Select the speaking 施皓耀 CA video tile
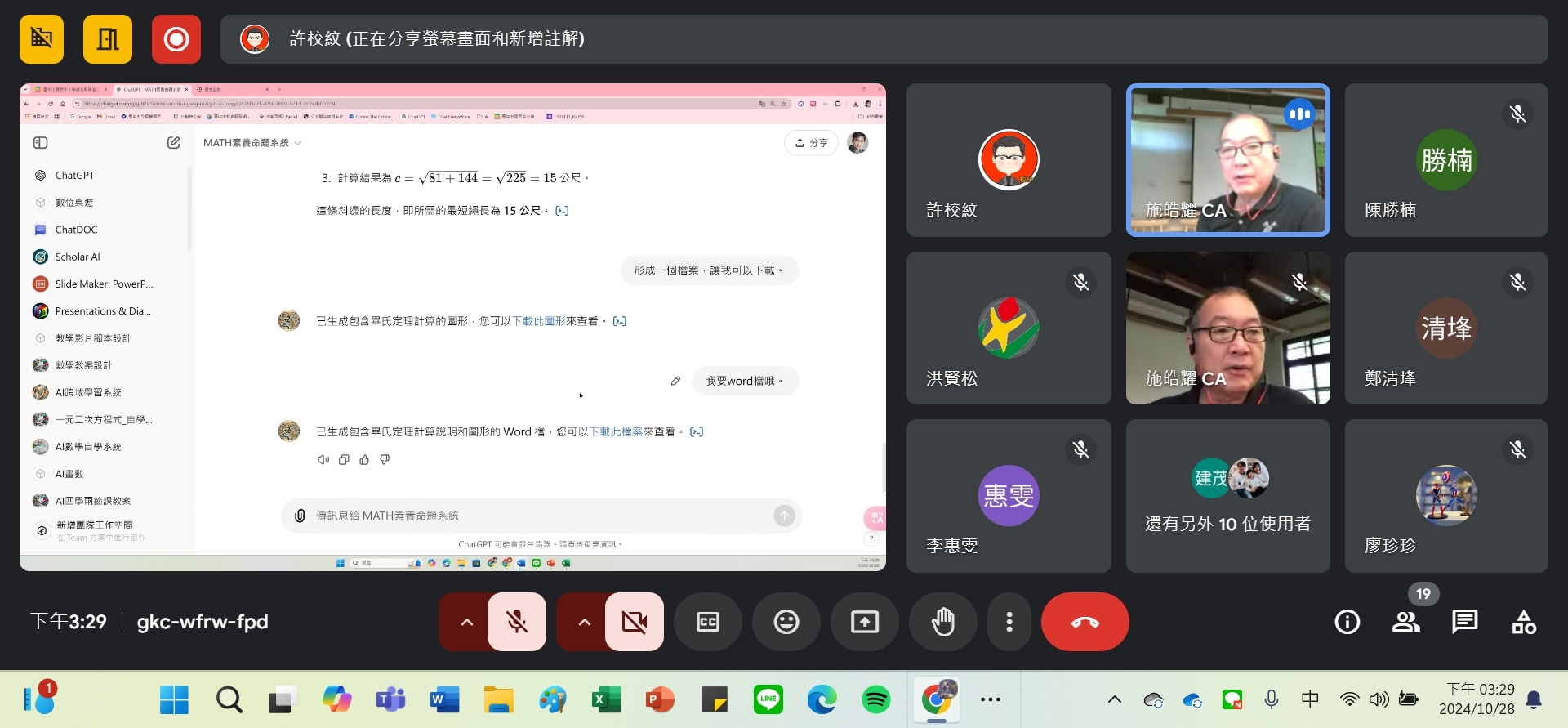 (x=1227, y=160)
